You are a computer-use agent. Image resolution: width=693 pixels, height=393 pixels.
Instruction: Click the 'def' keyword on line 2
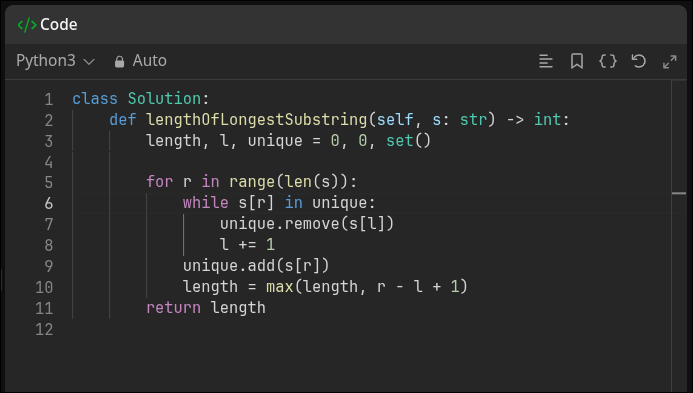[x=123, y=120]
